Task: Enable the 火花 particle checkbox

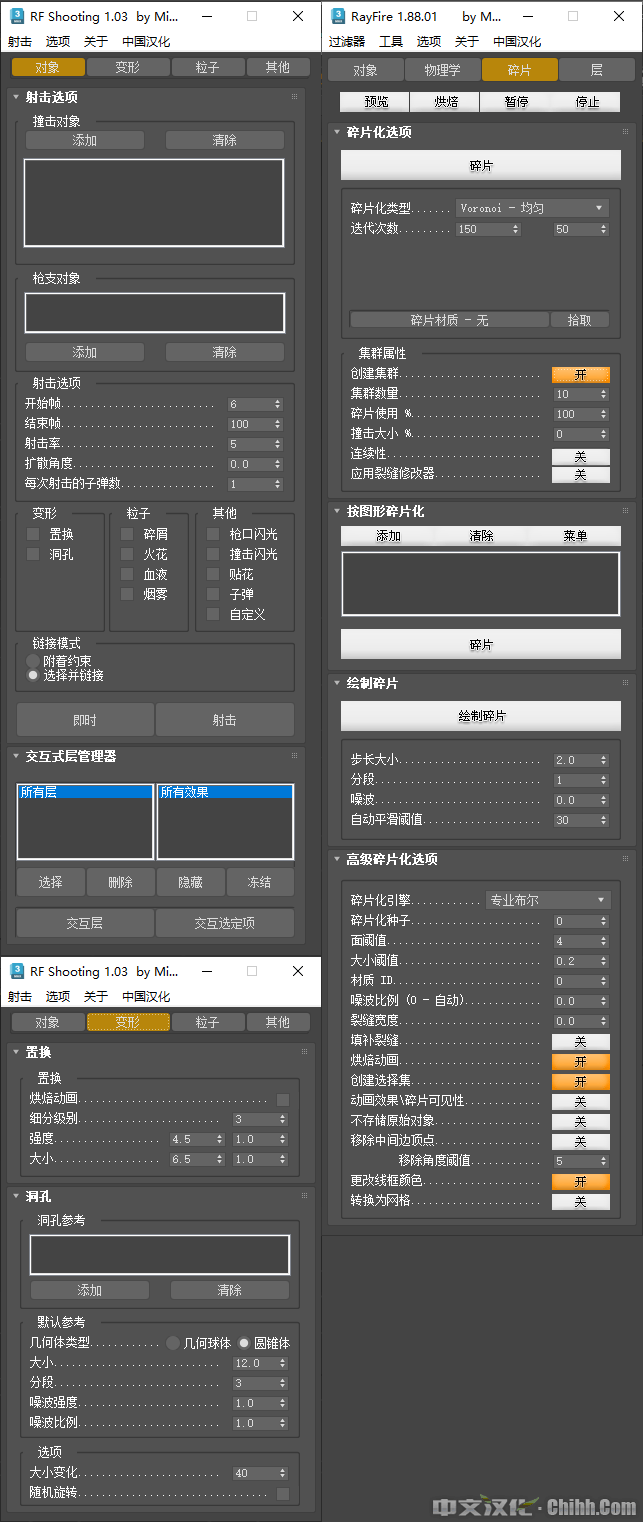Action: (127, 554)
